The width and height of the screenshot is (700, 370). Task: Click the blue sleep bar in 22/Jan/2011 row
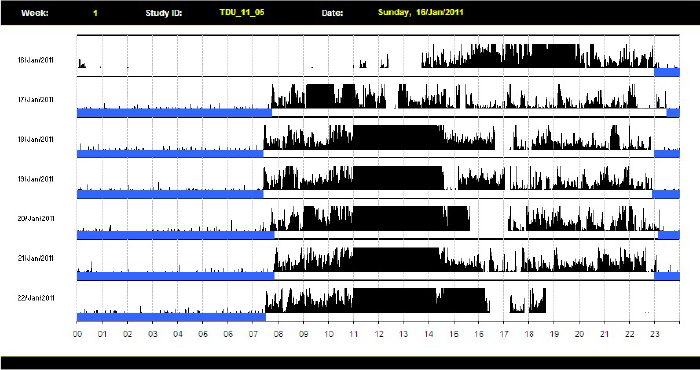pos(171,317)
